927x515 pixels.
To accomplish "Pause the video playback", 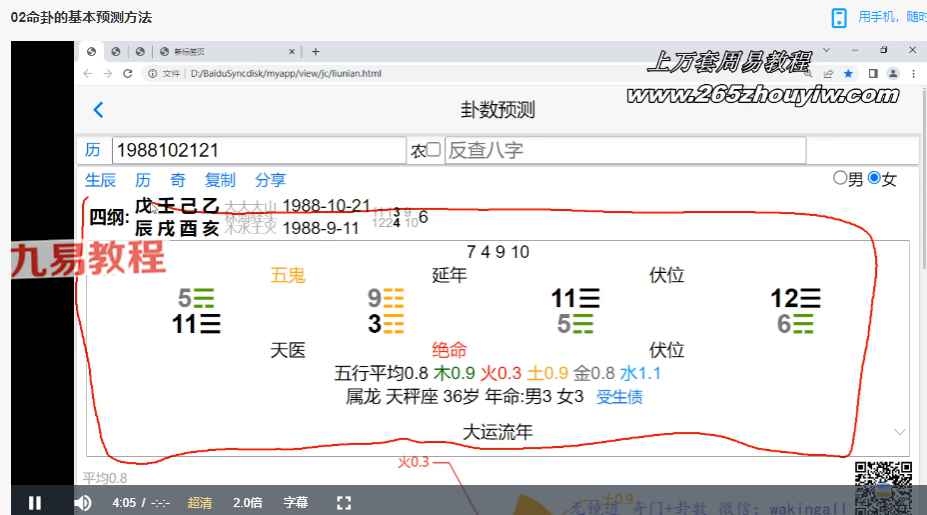I will 35,503.
